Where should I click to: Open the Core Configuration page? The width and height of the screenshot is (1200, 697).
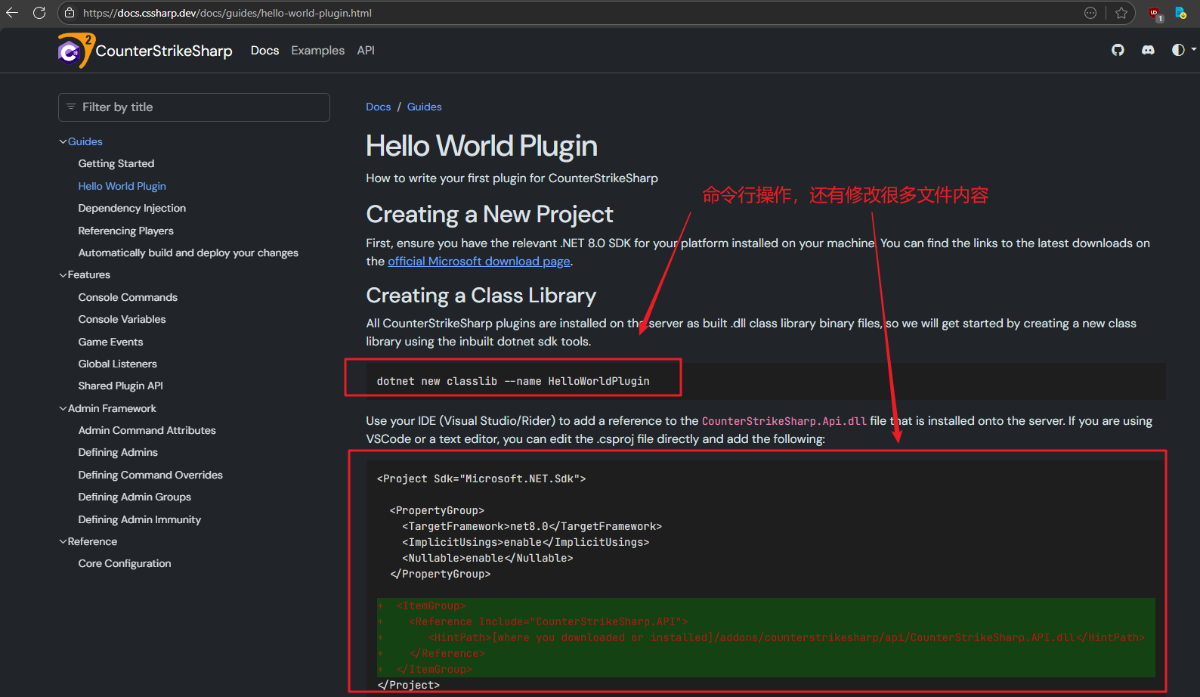click(125, 564)
